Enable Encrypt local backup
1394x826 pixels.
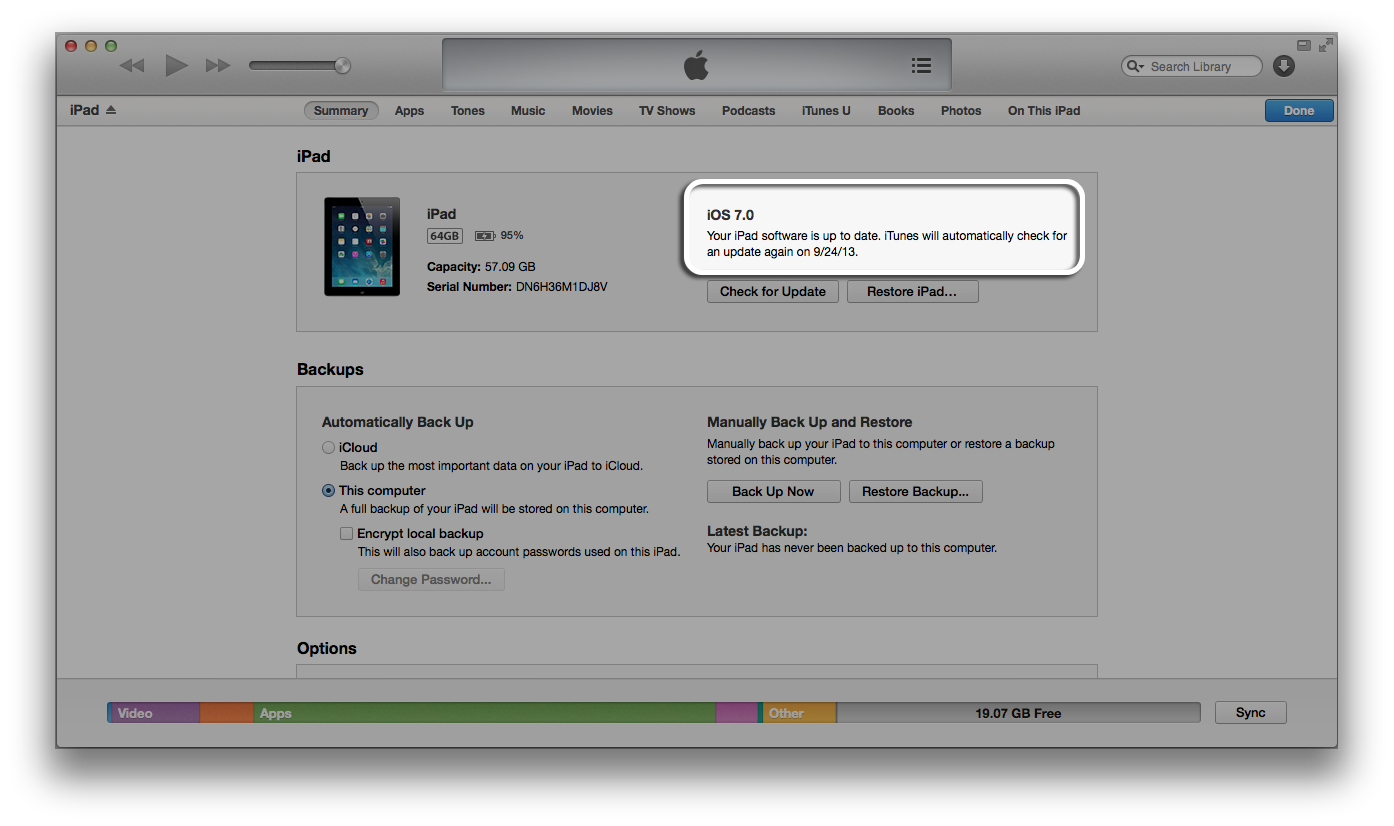pyautogui.click(x=346, y=533)
